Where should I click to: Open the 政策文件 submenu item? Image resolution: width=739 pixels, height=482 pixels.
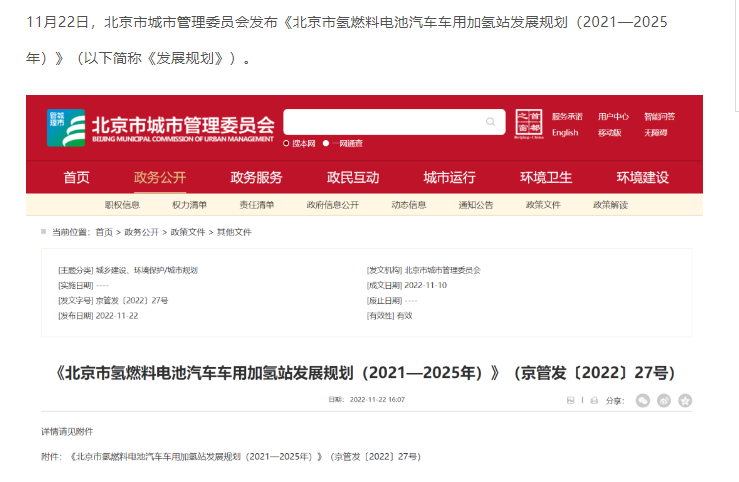click(x=543, y=205)
